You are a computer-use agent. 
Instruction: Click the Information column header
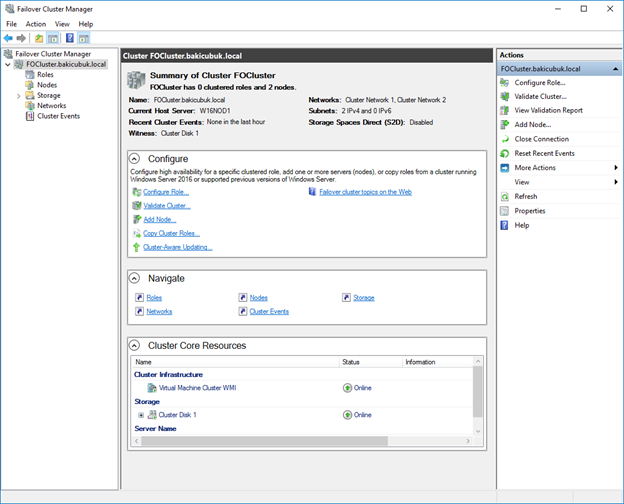click(x=438, y=362)
